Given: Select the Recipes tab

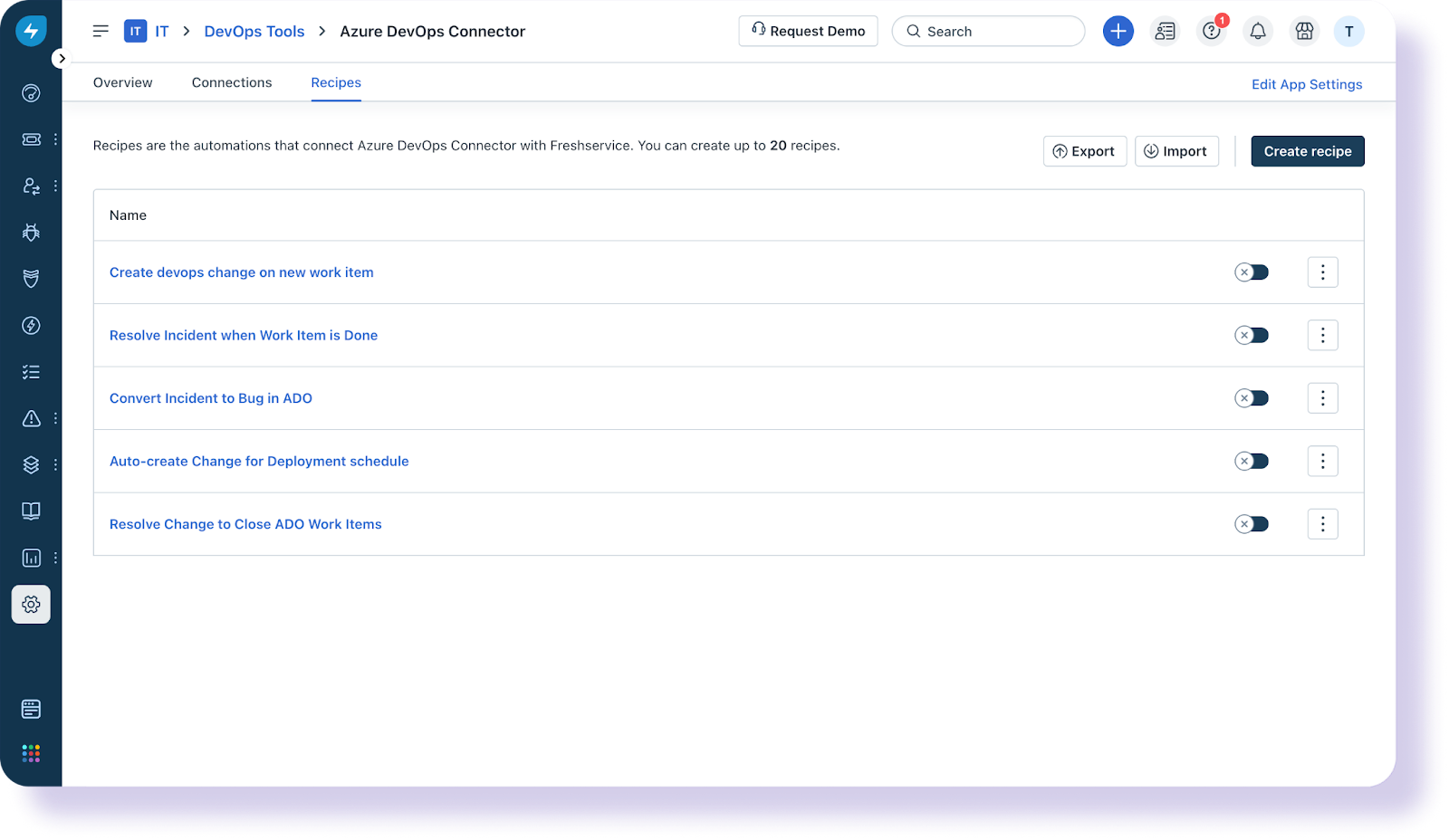Looking at the screenshot, I should coord(336,82).
